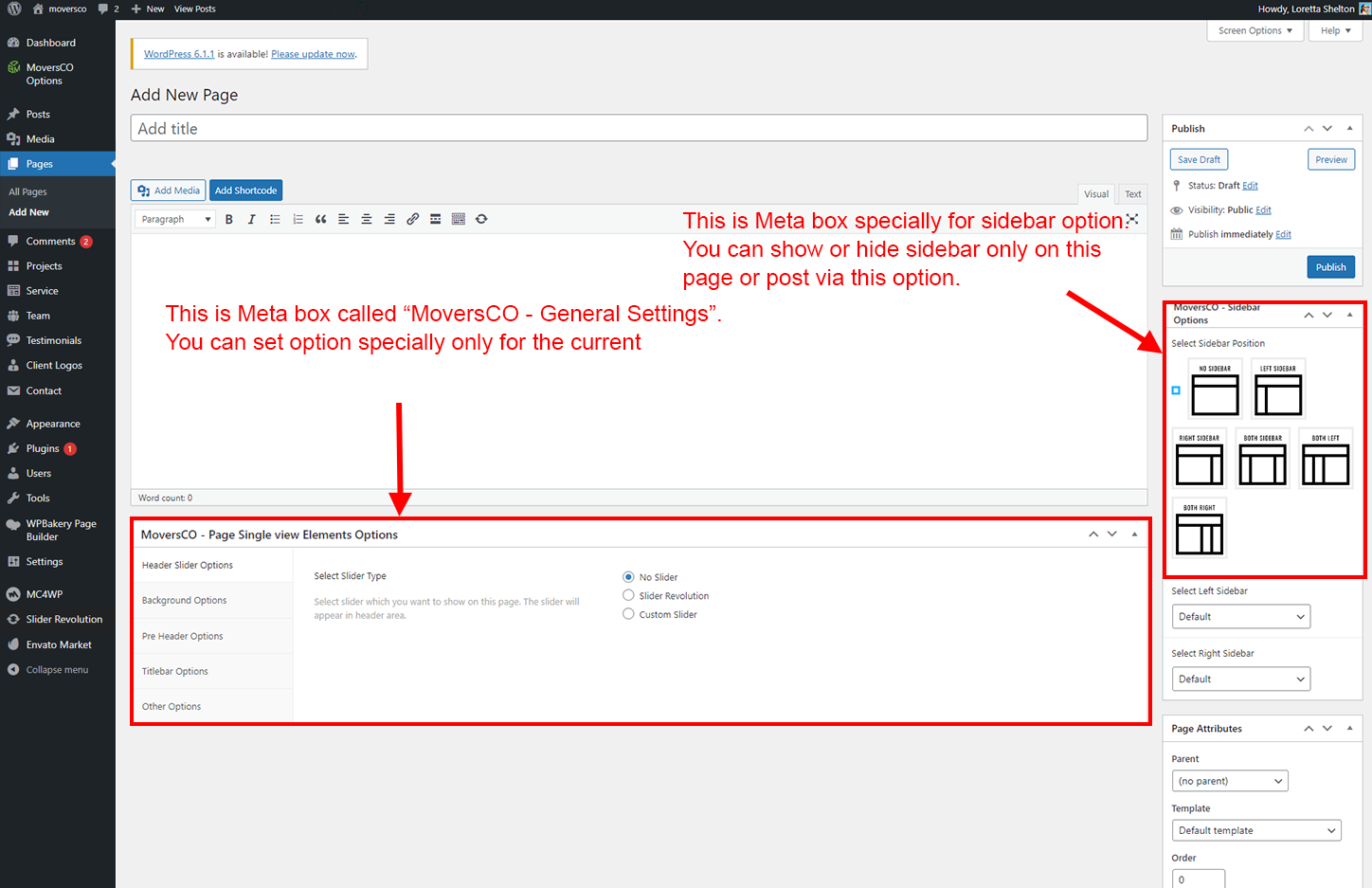Click the Add title input field
The width and height of the screenshot is (1372, 888).
click(639, 129)
